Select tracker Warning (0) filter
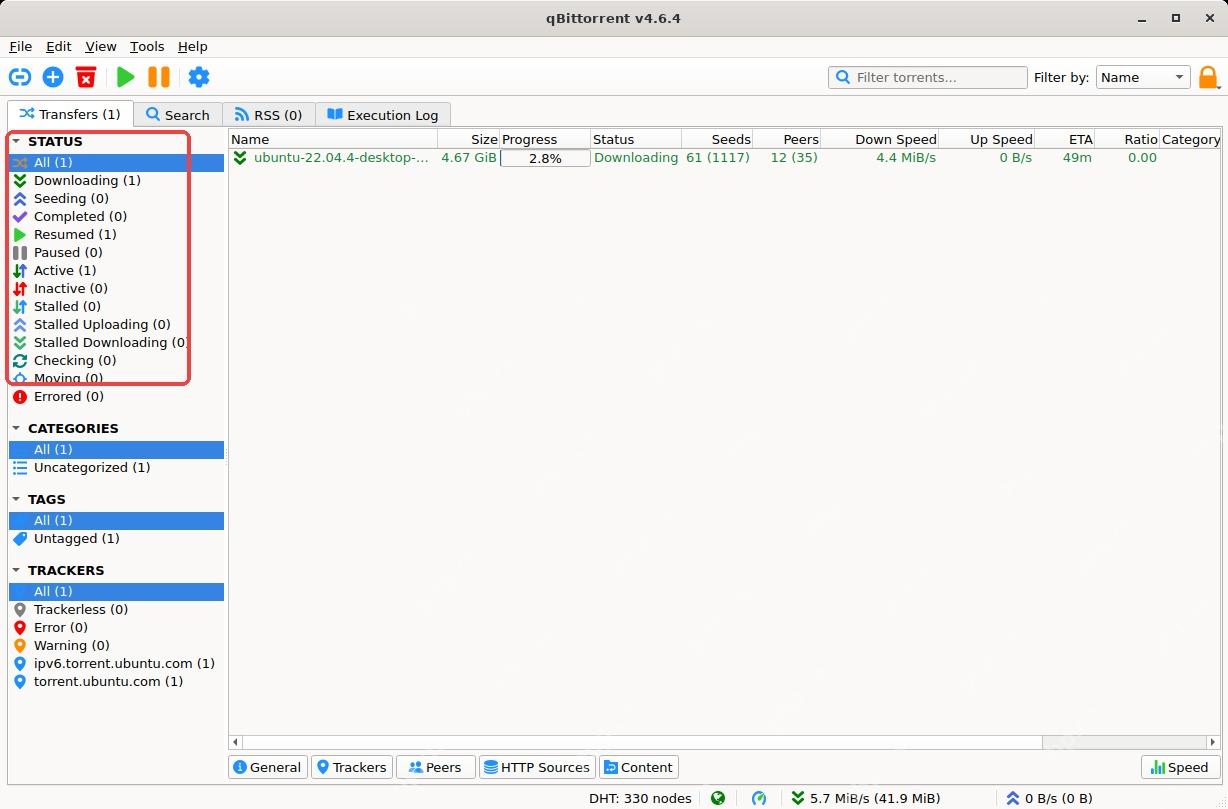Screen dimensions: 1228x809 coord(72,645)
